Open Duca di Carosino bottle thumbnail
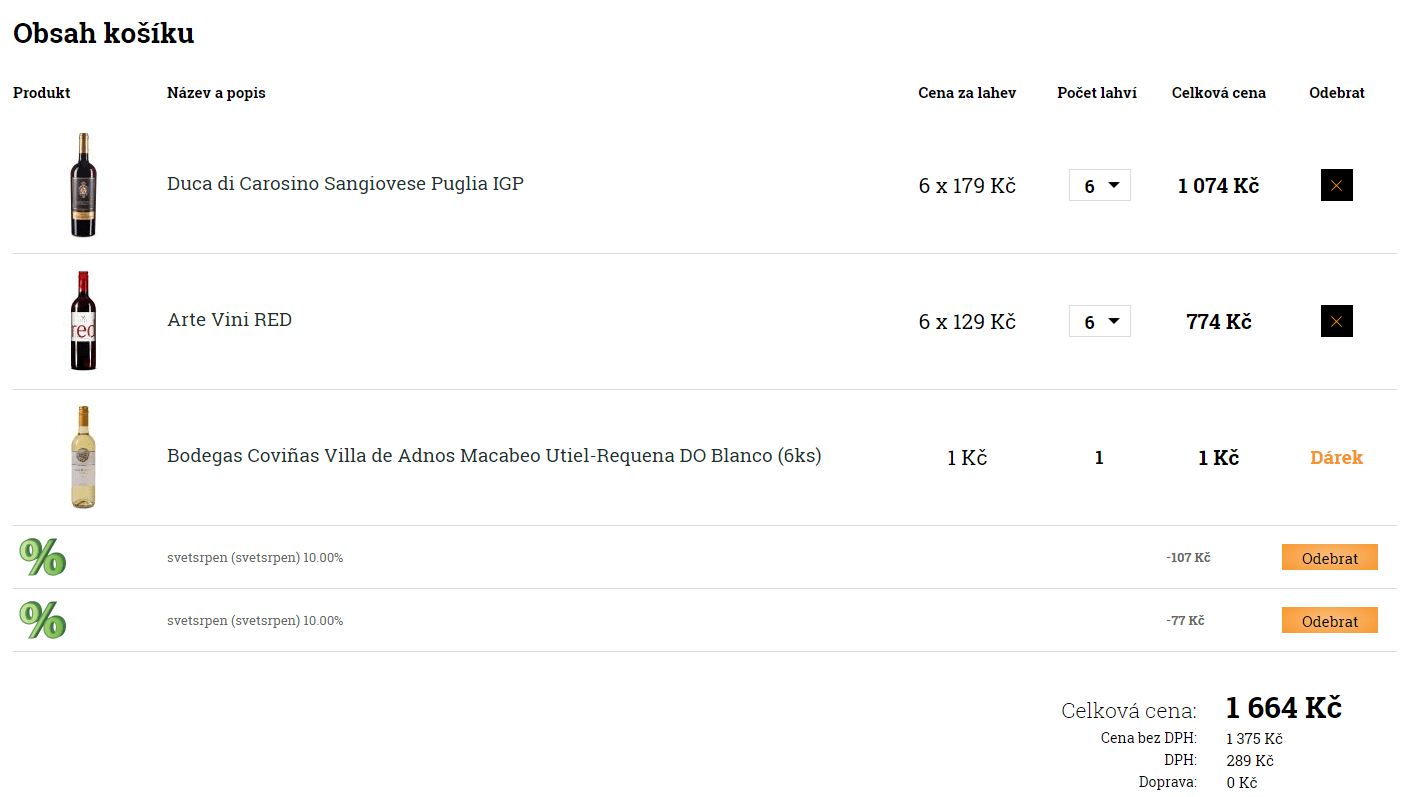The width and height of the screenshot is (1411, 797). 84,185
